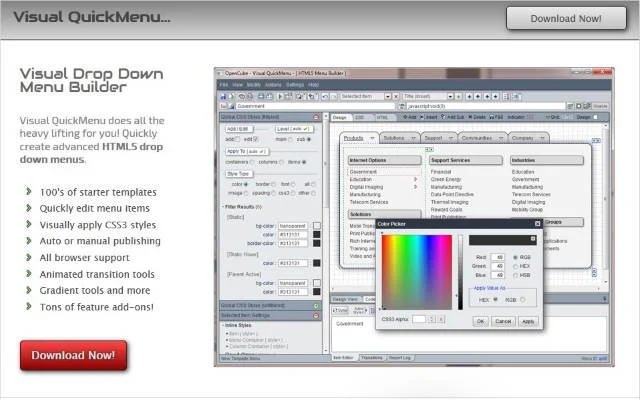Viewport: 640px width, 400px height.
Task: Click the Add Sub toolbar icon
Action: [x=442, y=117]
